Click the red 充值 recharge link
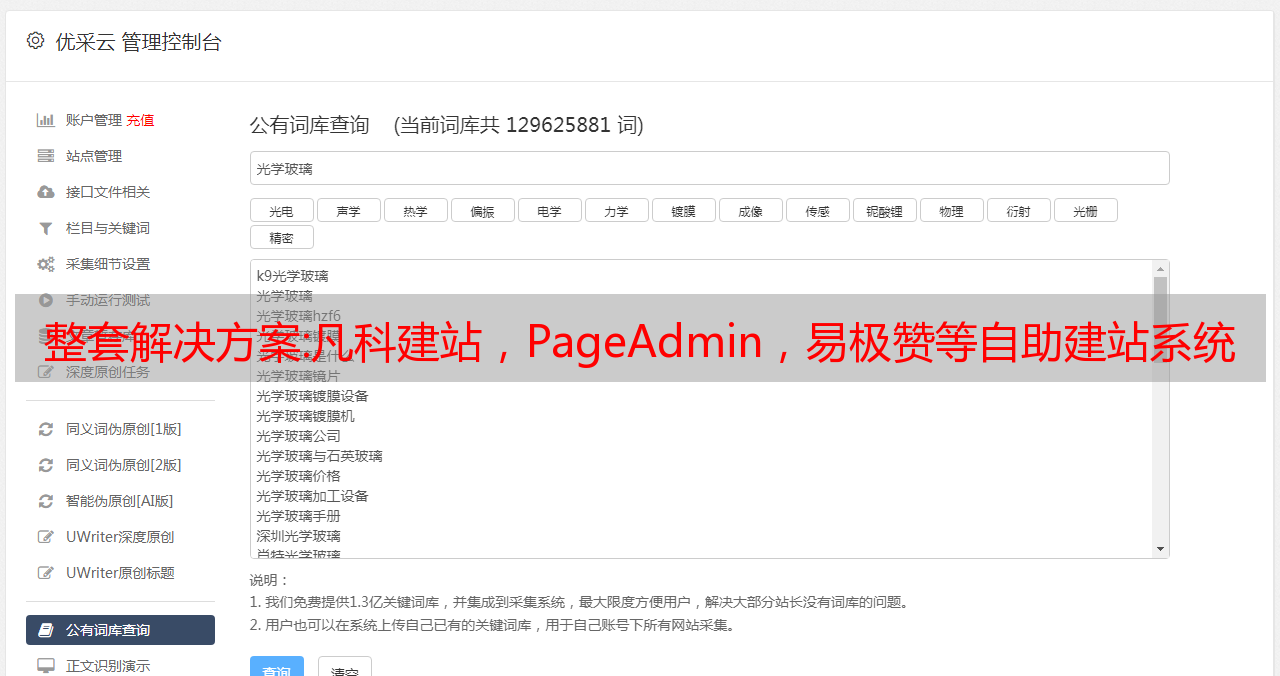Screen dimensions: 1280x676 tap(140, 120)
